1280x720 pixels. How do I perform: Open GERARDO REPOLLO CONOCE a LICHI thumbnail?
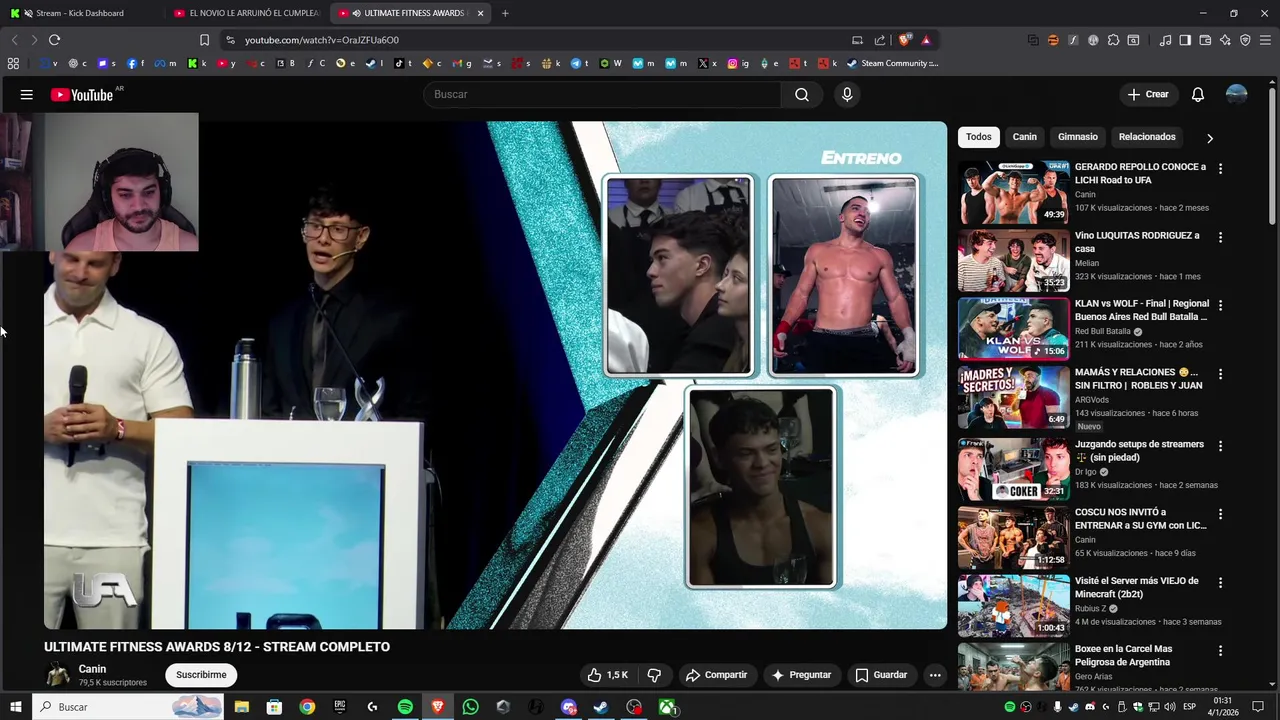click(1013, 192)
